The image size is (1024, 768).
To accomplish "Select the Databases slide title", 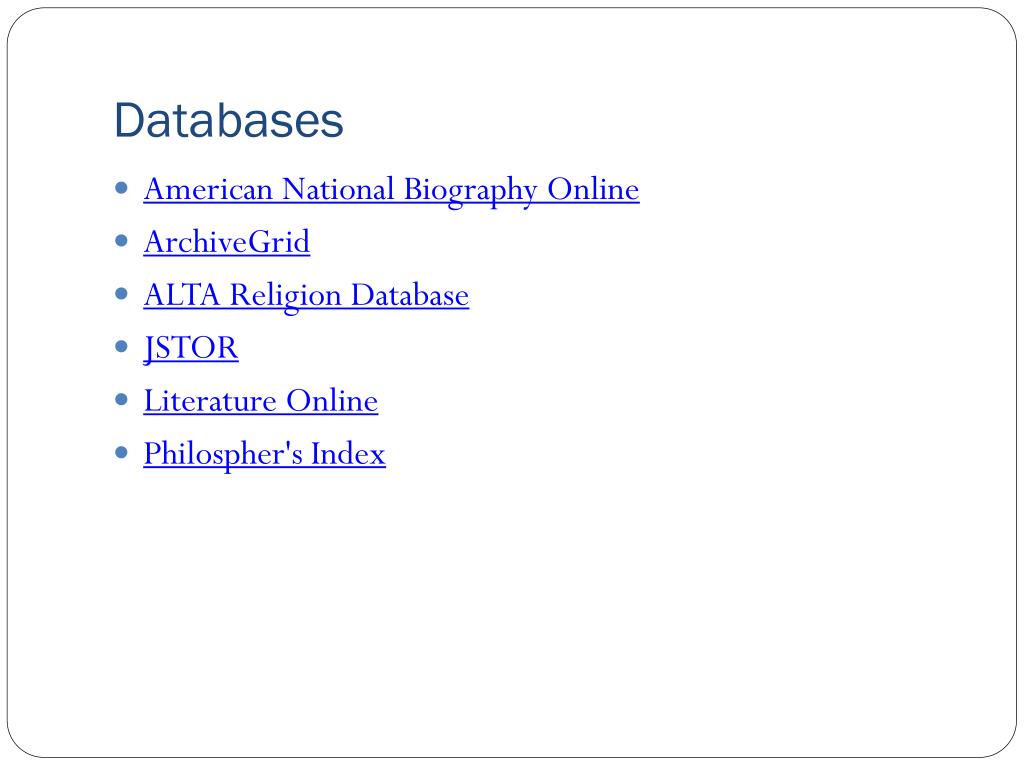I will 229,121.
